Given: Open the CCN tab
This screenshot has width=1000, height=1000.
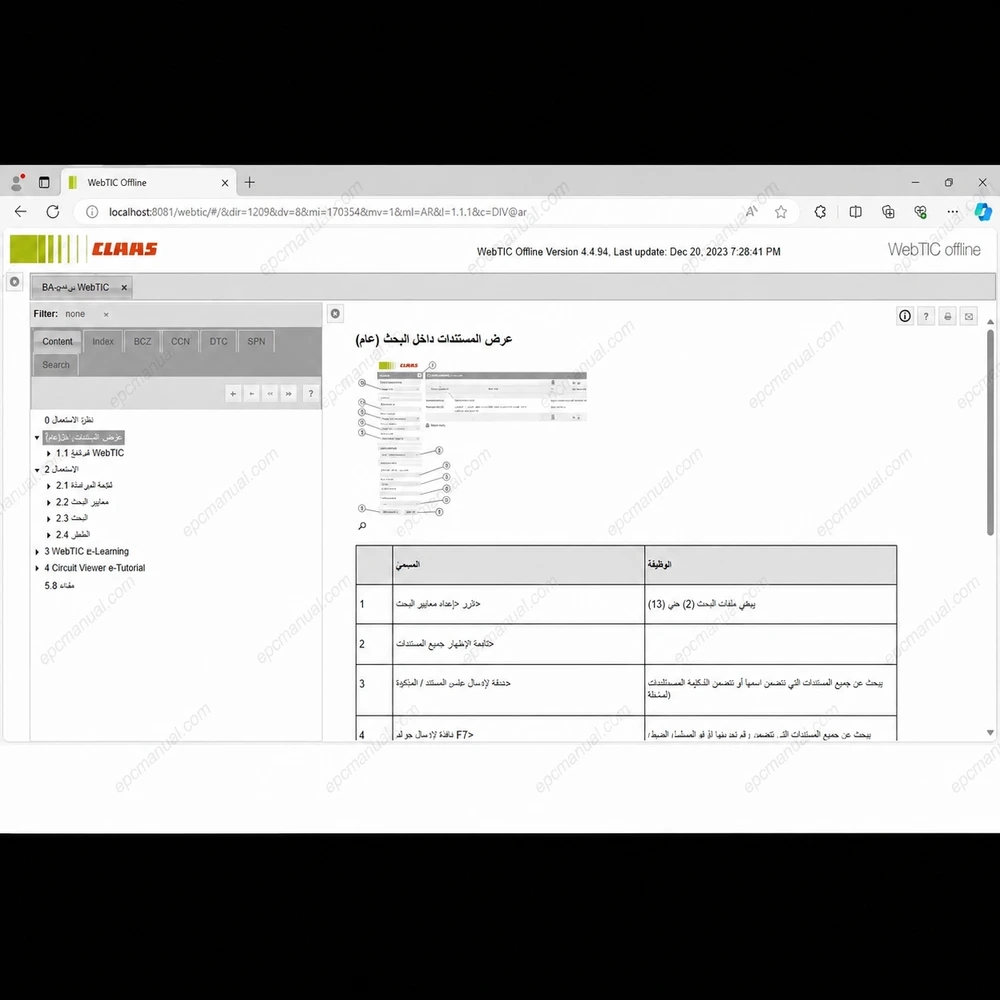Looking at the screenshot, I should point(180,341).
